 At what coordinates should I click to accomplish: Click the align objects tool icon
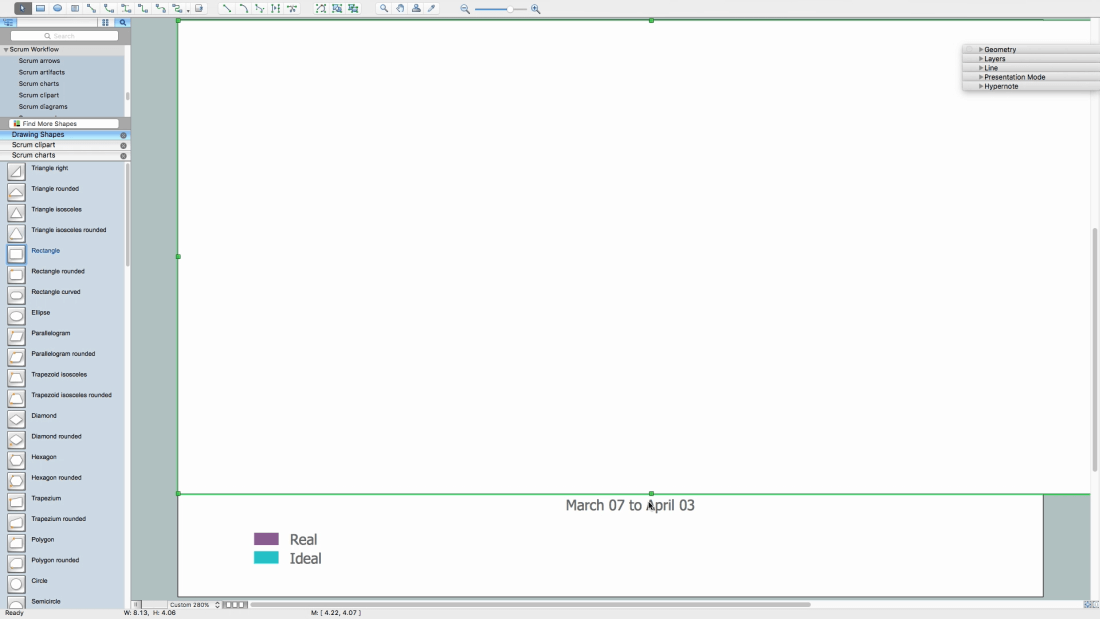point(353,8)
